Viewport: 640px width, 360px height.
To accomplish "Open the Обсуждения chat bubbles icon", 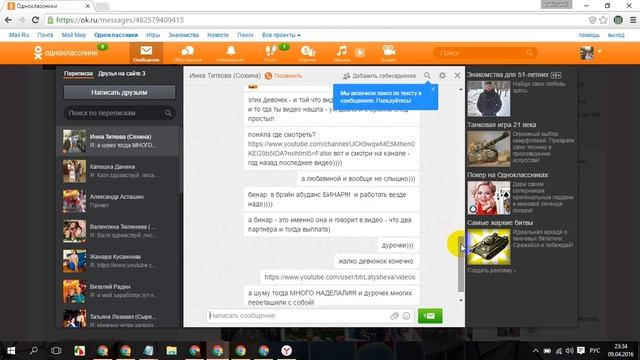I will click(187, 53).
